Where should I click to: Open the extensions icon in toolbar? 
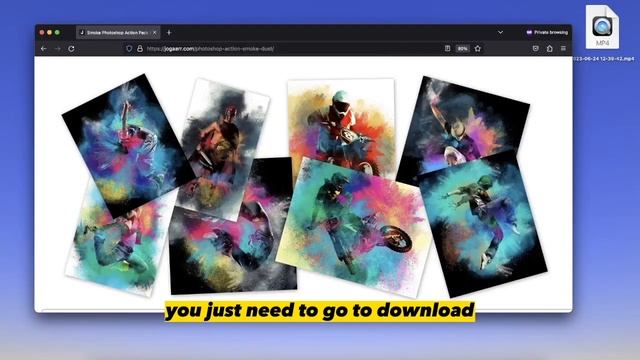pos(549,49)
